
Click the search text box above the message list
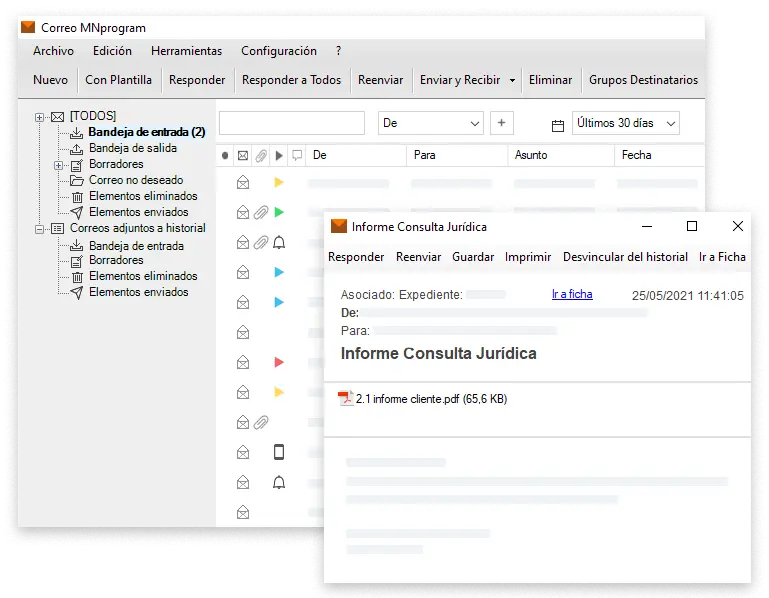[x=292, y=123]
